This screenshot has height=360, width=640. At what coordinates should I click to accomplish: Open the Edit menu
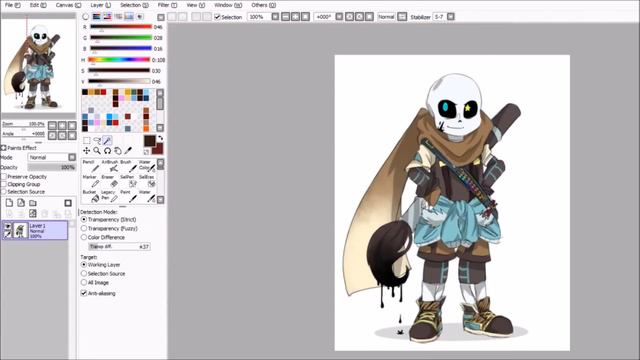pyautogui.click(x=38, y=5)
